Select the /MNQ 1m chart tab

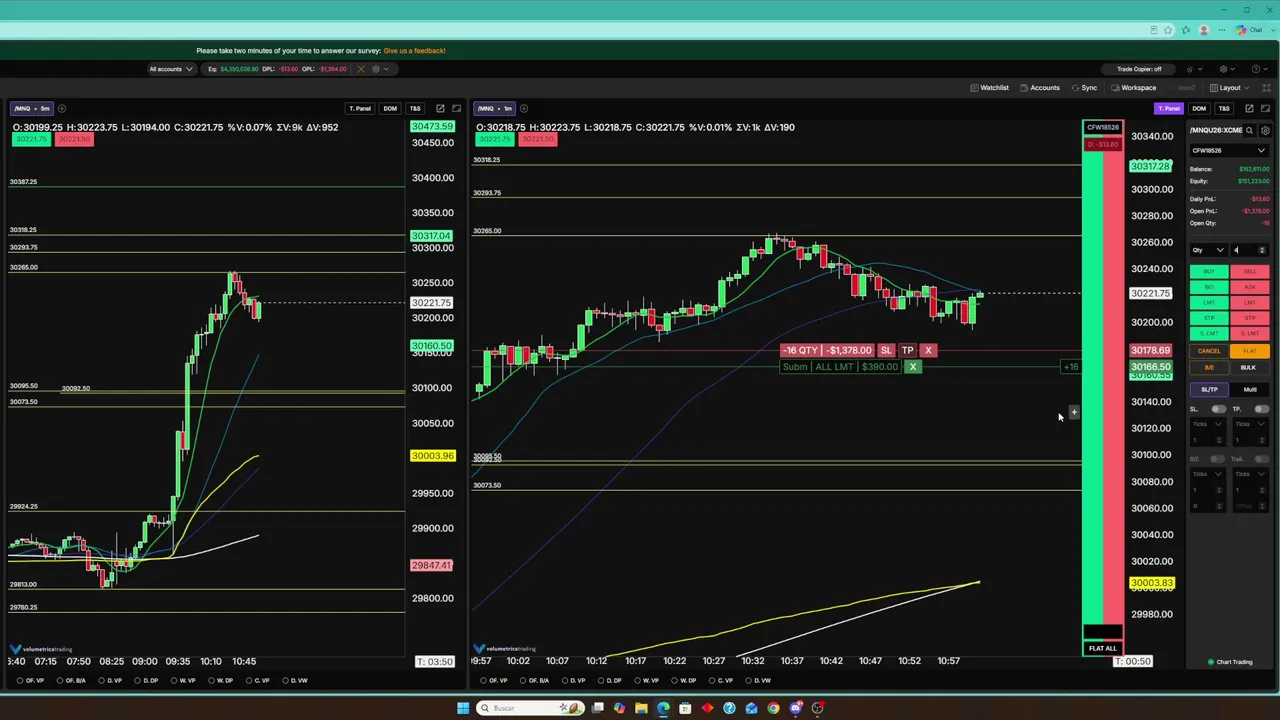point(495,108)
